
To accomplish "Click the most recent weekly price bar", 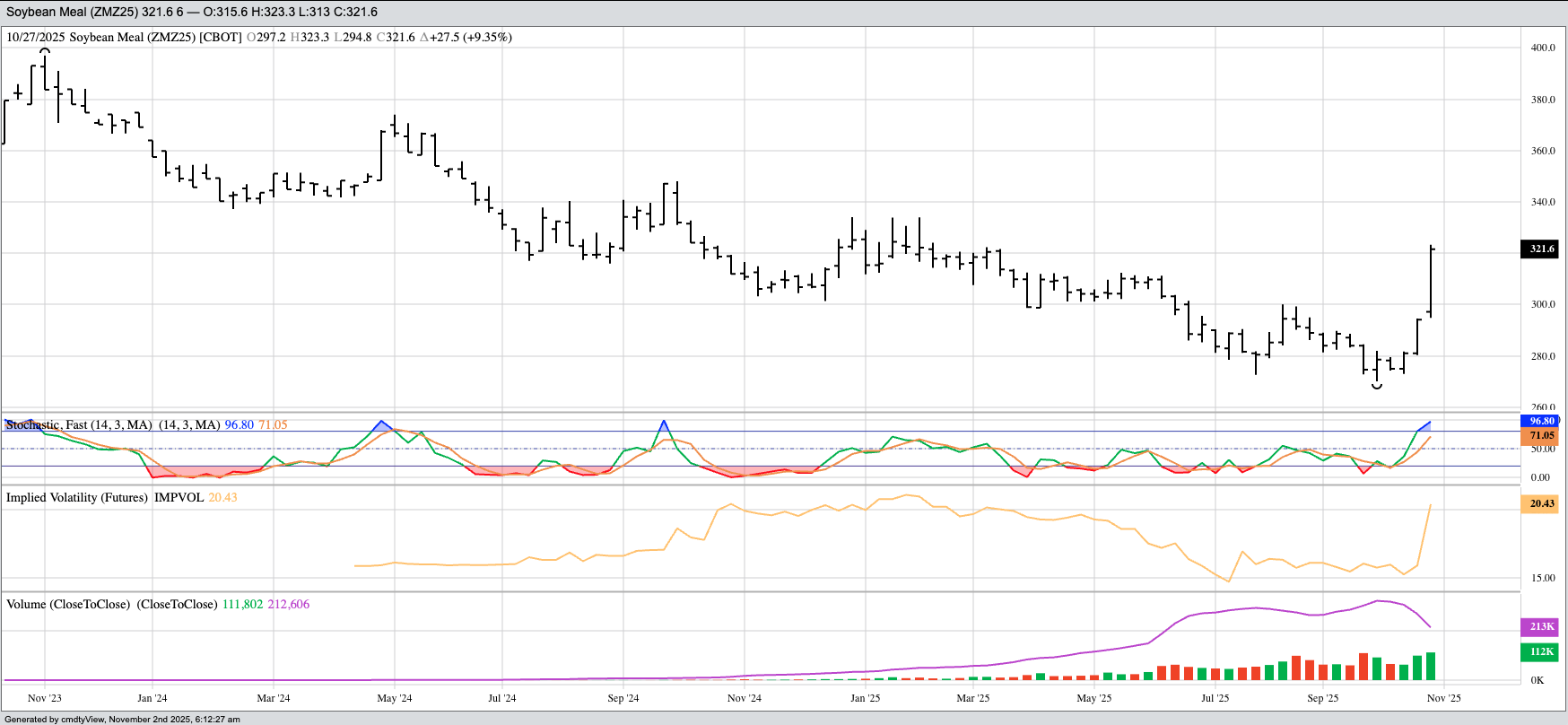I will pos(1431,280).
